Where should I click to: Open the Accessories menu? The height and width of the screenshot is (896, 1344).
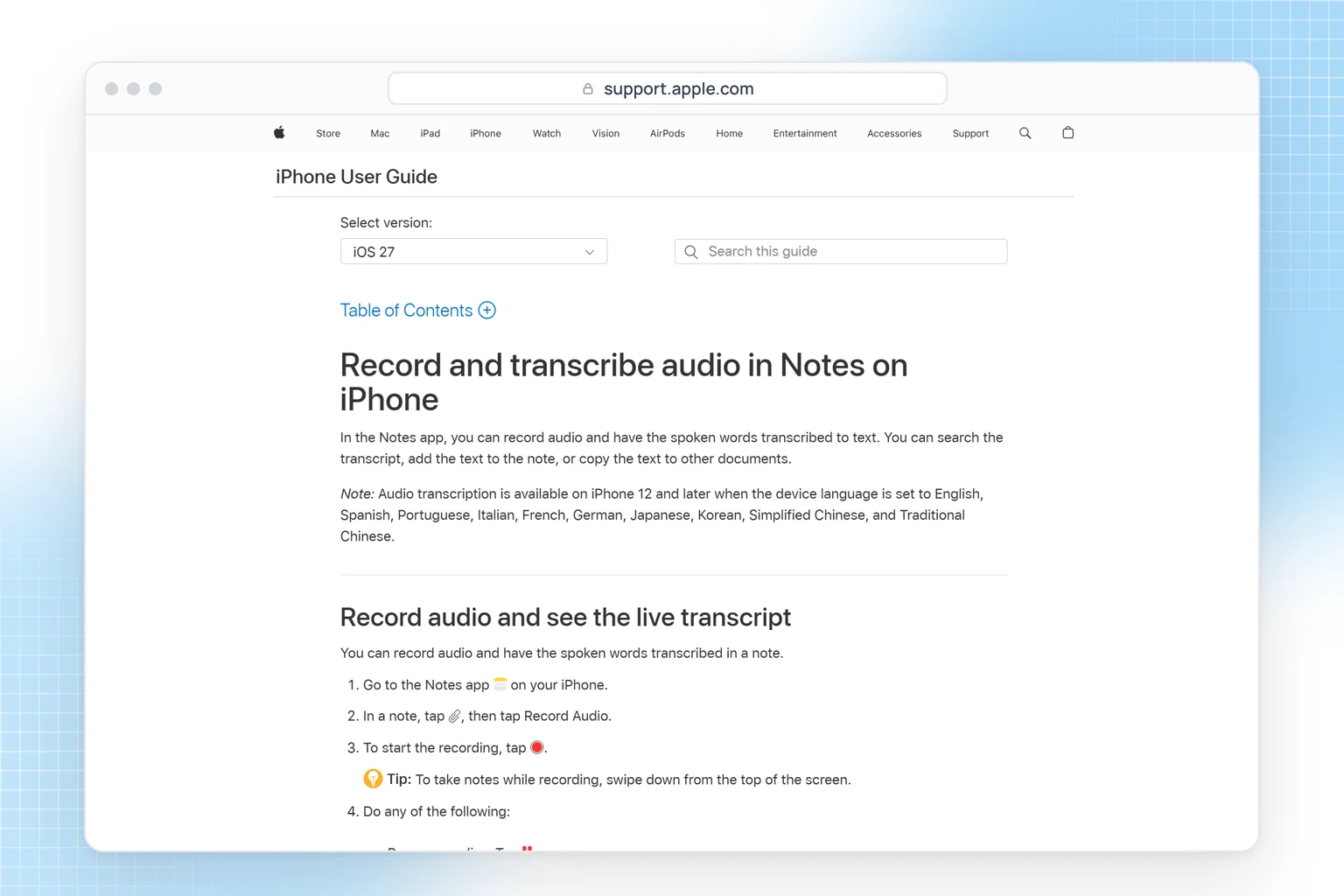(x=894, y=133)
